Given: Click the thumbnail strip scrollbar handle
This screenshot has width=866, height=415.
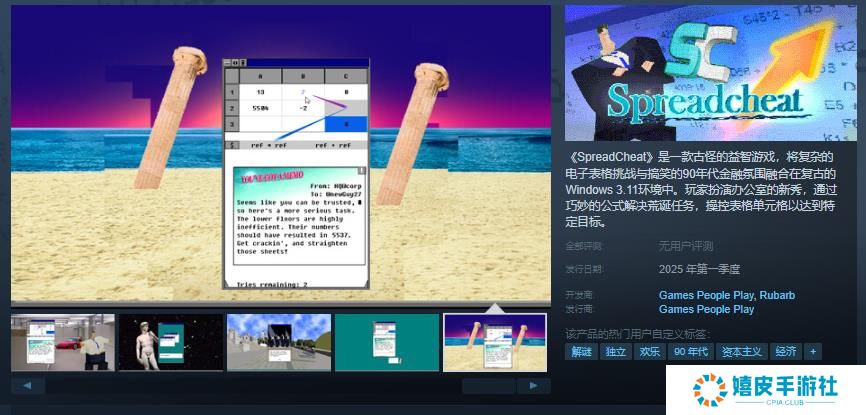Looking at the screenshot, I should pos(489,385).
